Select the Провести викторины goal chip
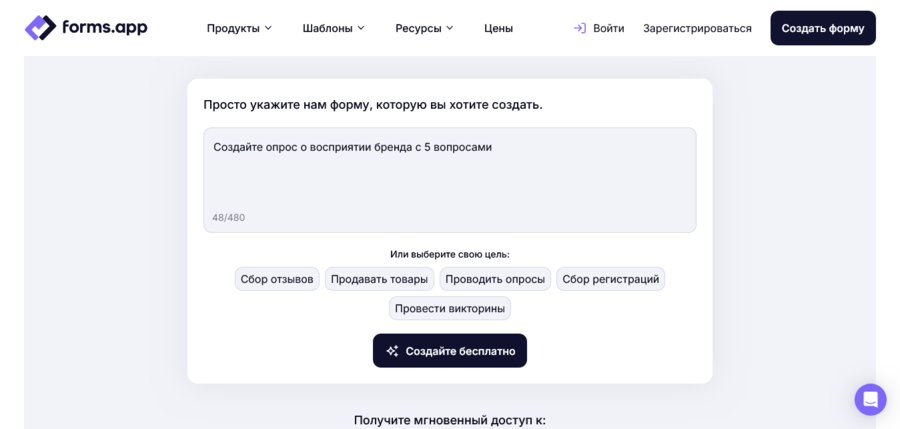Screen dimensions: 900x429 [x=449, y=308]
